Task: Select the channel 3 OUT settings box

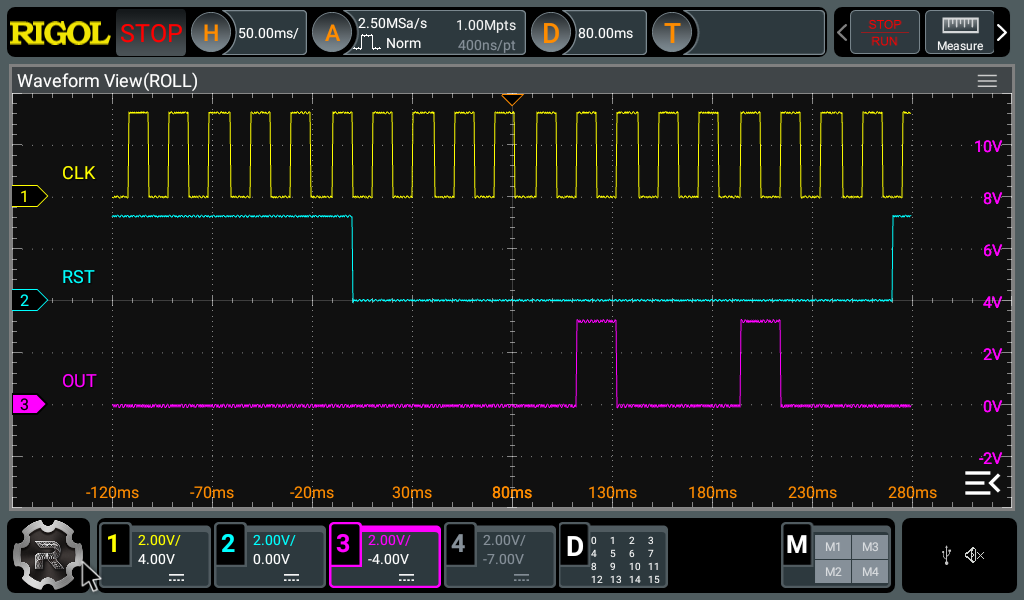Action: [x=385, y=556]
